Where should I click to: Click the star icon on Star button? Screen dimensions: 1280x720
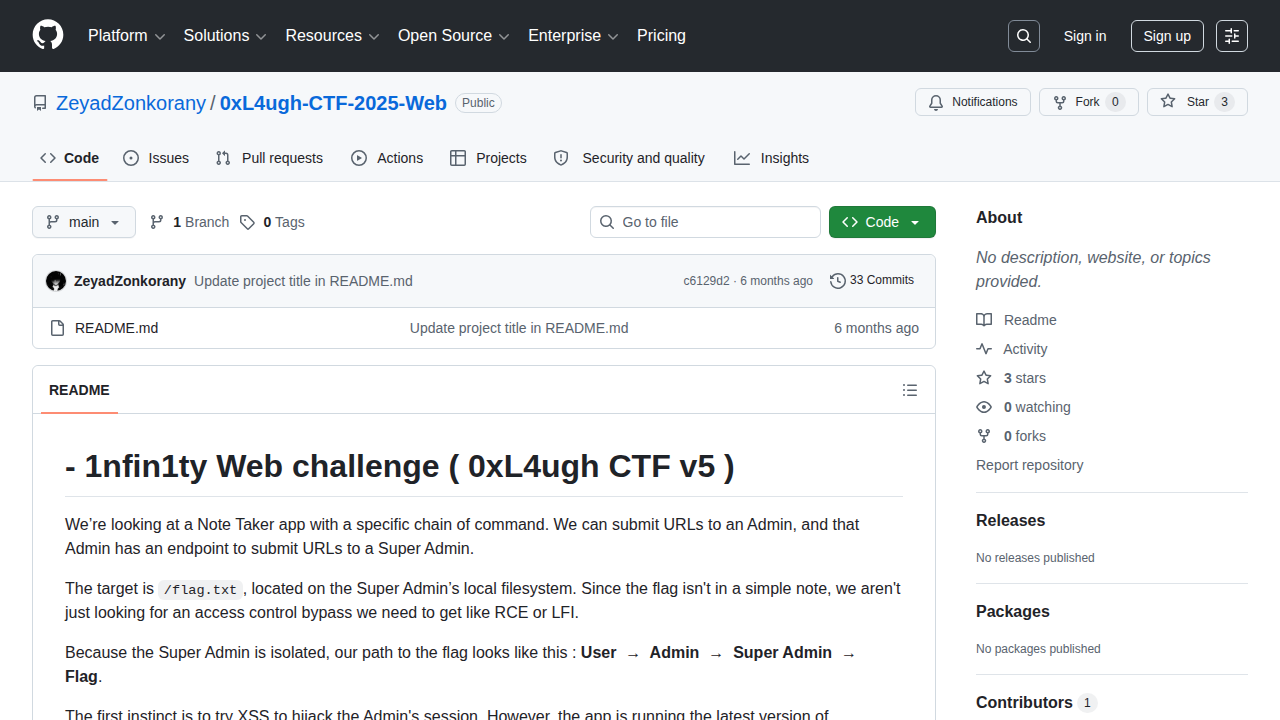tap(1168, 102)
